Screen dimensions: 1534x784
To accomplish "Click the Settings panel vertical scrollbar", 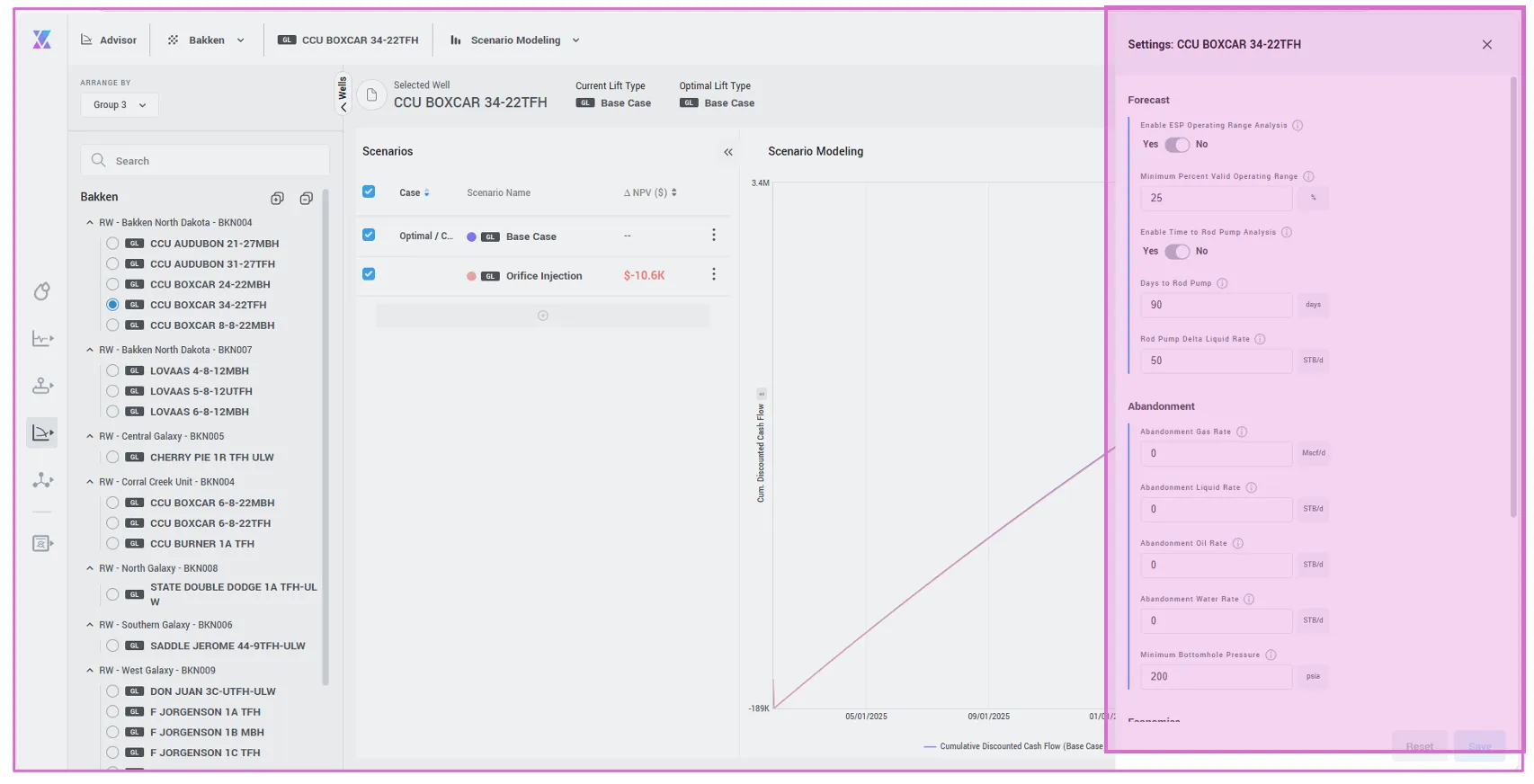I will pyautogui.click(x=1513, y=297).
